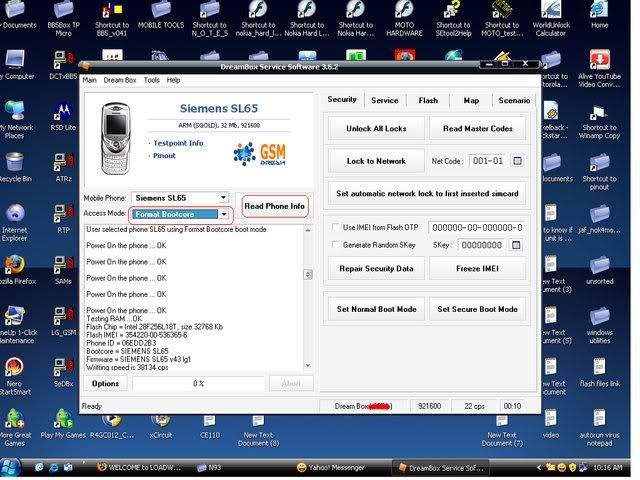The height and width of the screenshot is (480, 640).
Task: Click Set automatic network lock button
Action: (x=427, y=193)
